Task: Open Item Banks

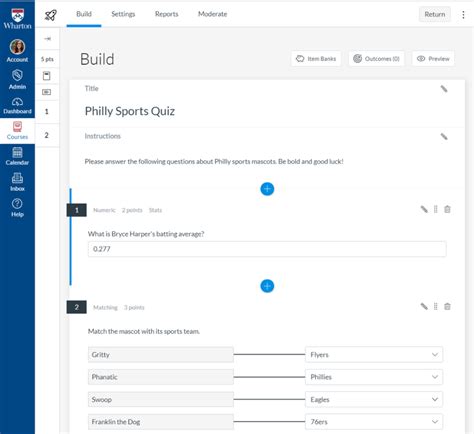Action: pyautogui.click(x=316, y=59)
